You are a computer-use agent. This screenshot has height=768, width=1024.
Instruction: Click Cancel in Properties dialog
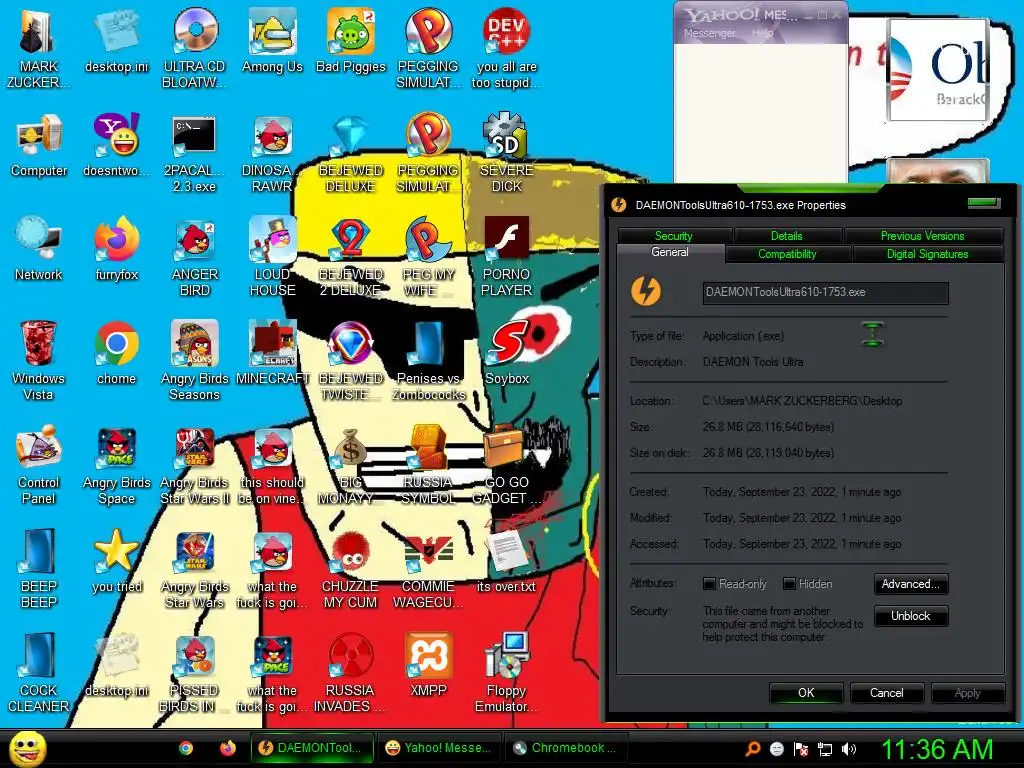coord(886,693)
